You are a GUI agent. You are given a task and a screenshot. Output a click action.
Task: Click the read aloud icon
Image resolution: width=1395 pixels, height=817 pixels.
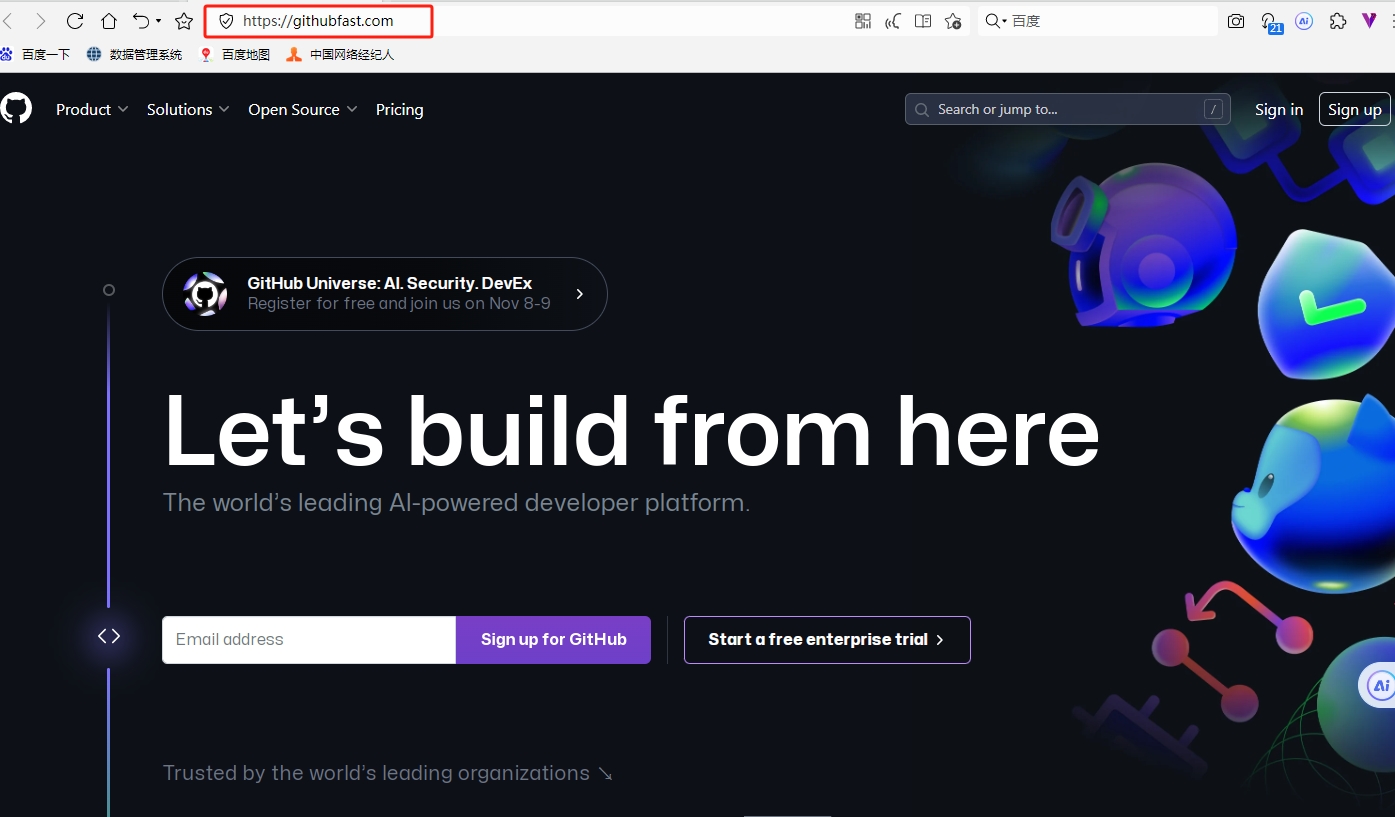tap(893, 21)
